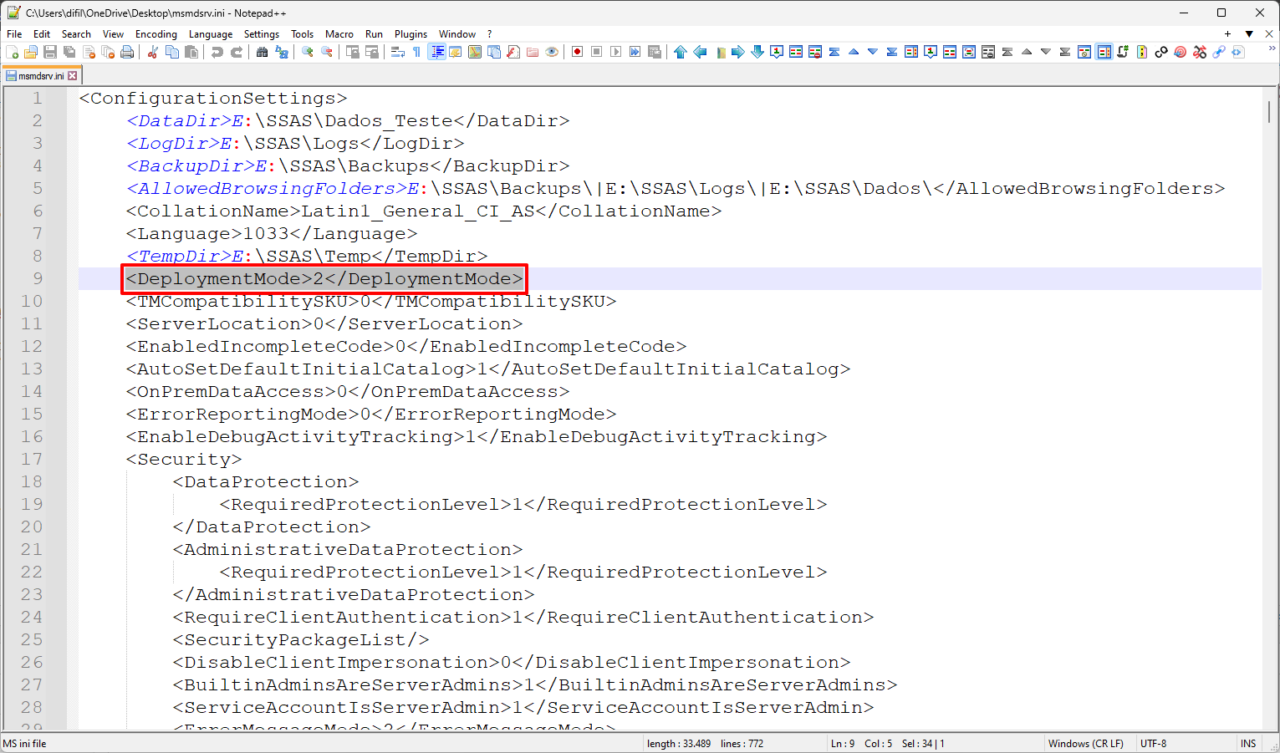Open the dropdown arrow beside the plus button
Screen dimensions: 1280x753
point(1247,33)
